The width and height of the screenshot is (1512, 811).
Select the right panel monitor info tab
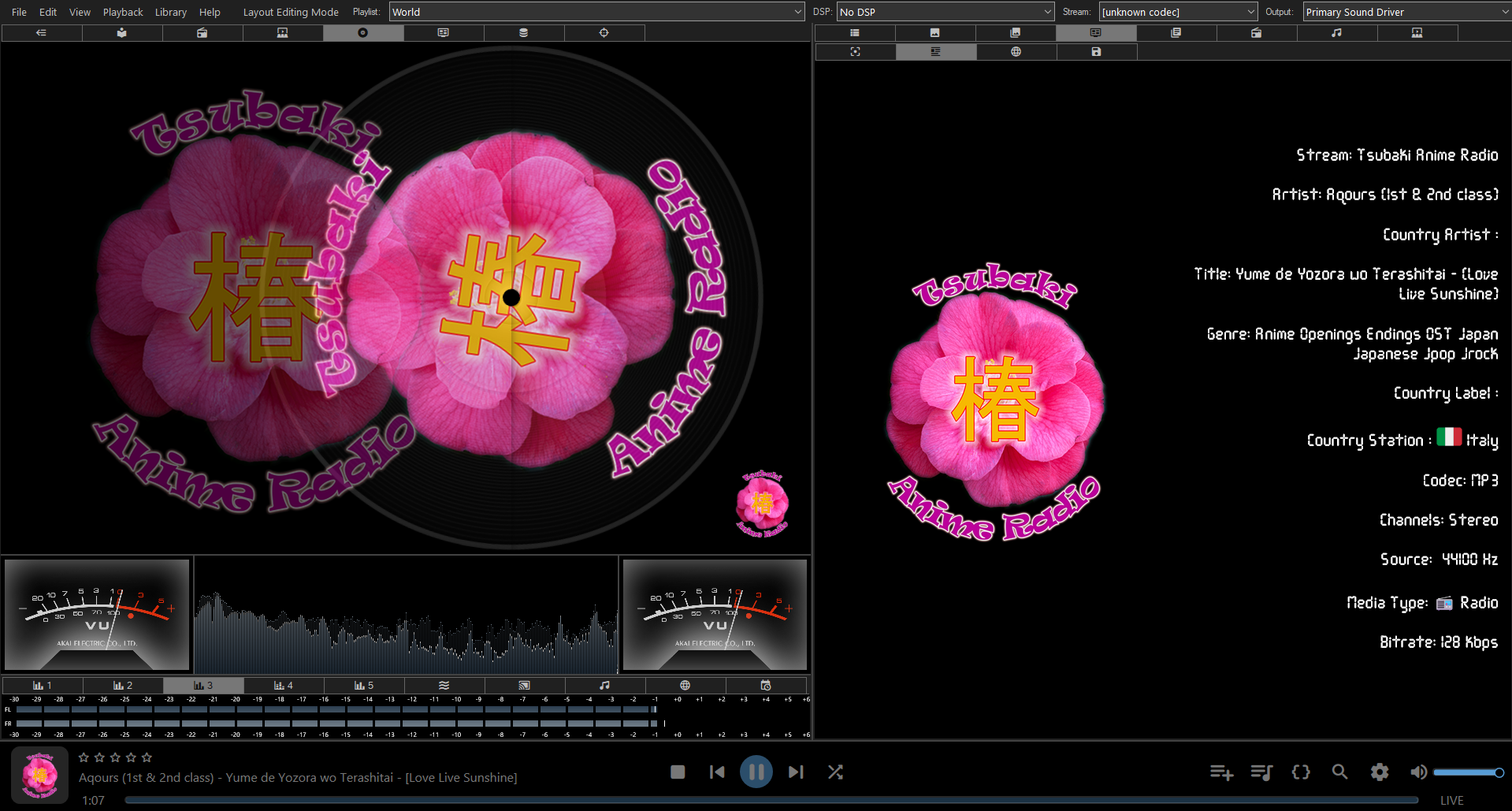pos(1096,32)
